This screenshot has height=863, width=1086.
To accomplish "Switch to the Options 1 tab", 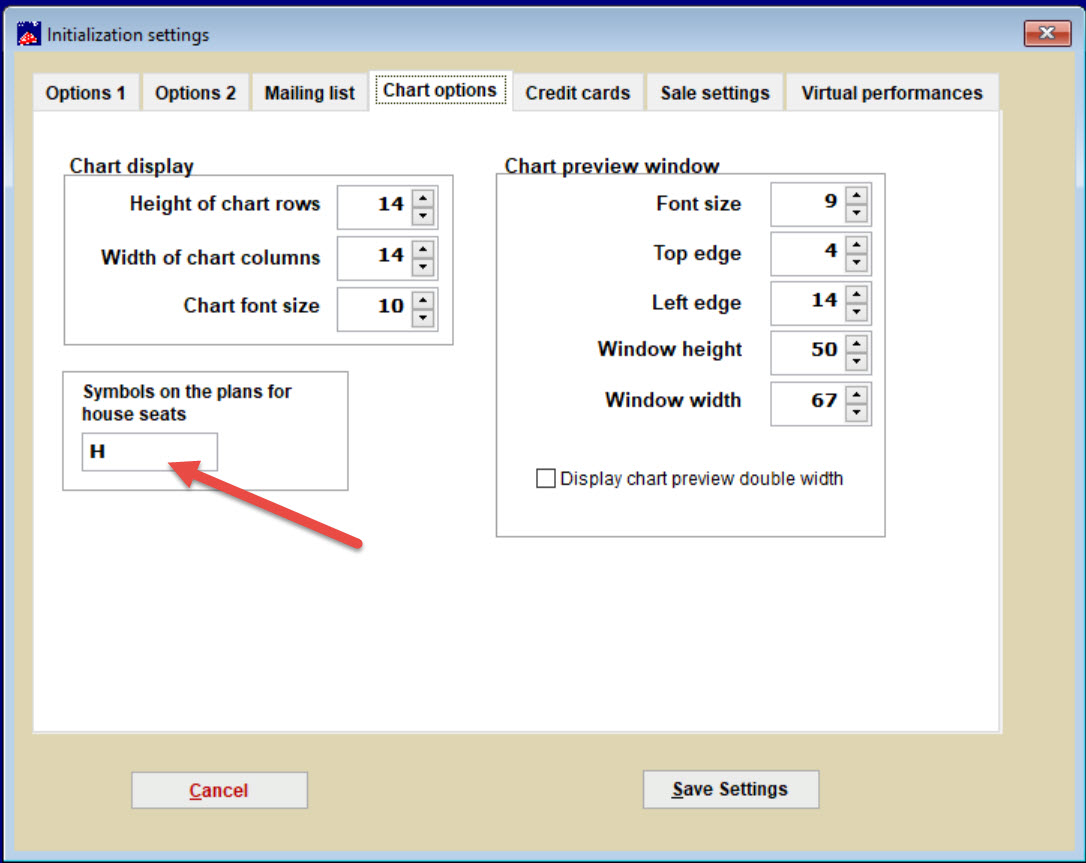I will (86, 93).
